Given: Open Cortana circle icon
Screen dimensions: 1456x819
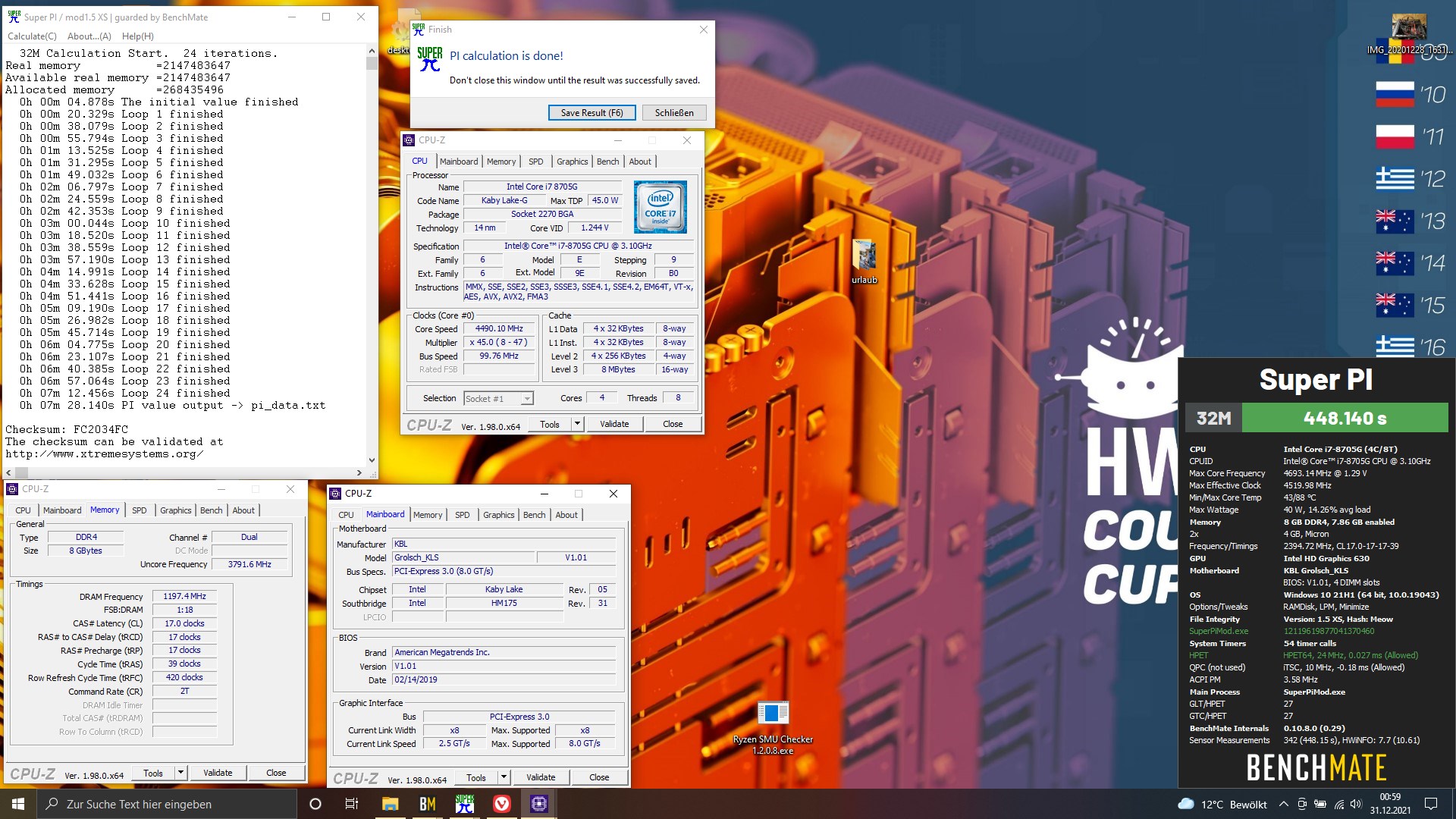Looking at the screenshot, I should (315, 804).
